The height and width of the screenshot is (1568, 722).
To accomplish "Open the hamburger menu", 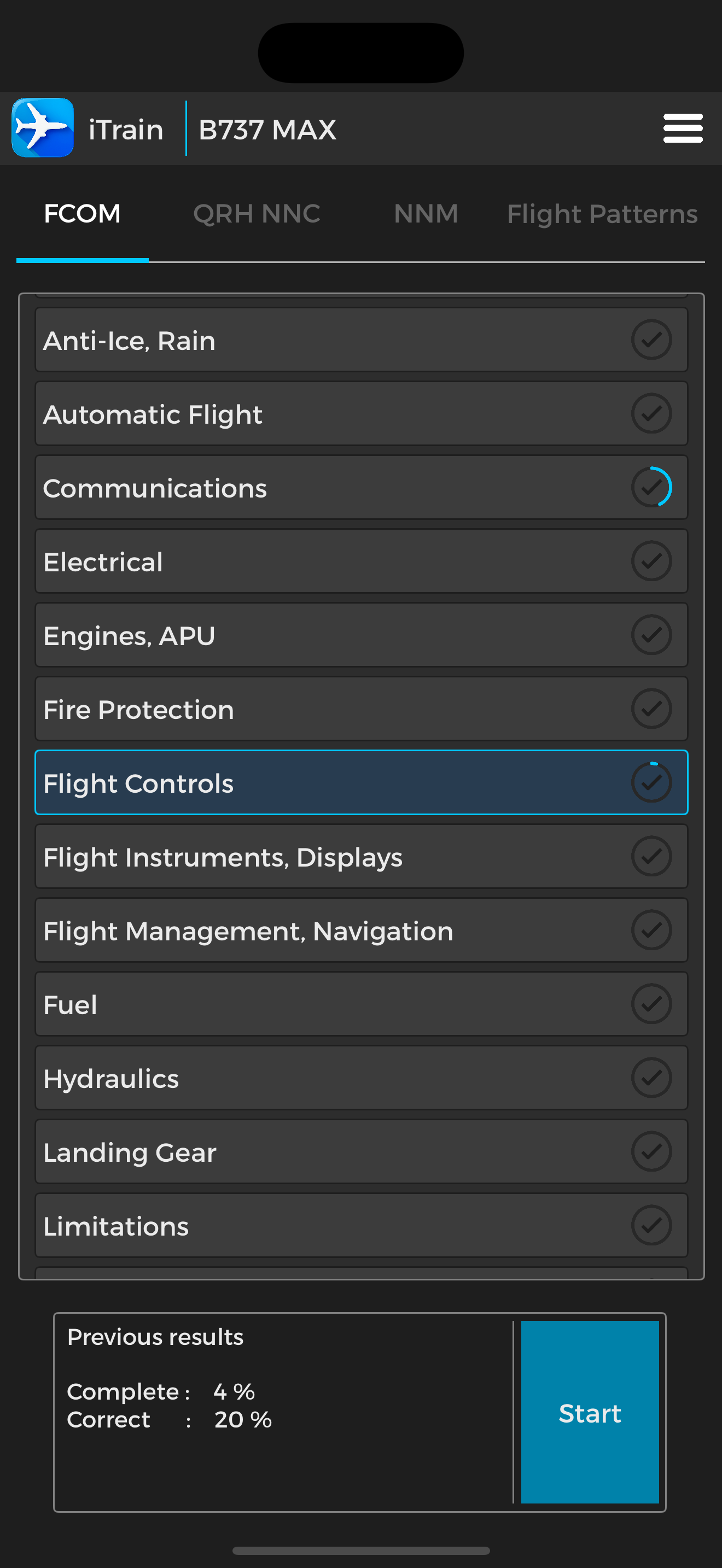I will pos(683,128).
